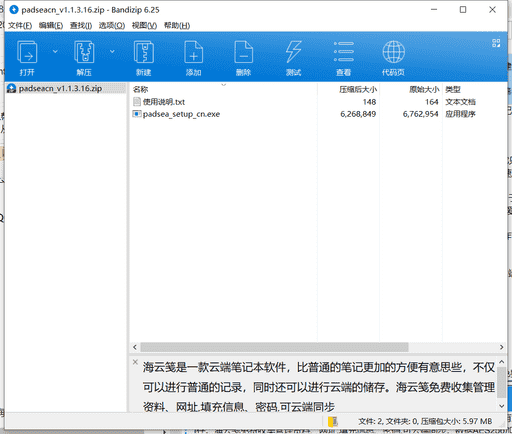
Task: Click the type cell 文本文档
Action: 460,102
